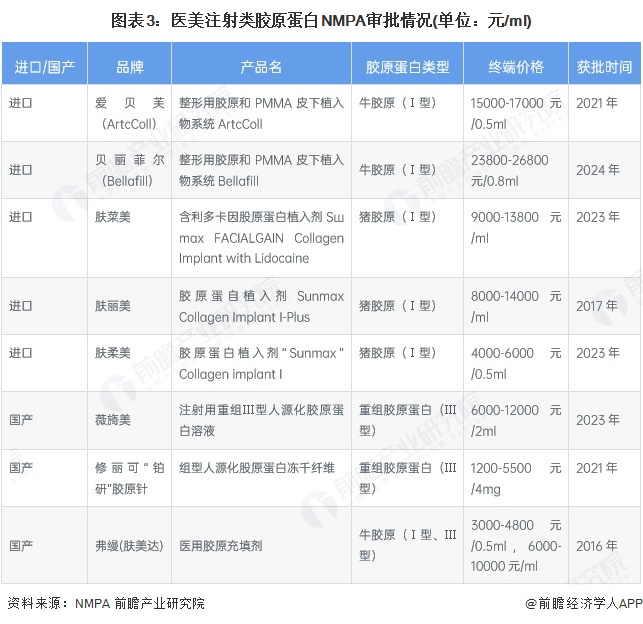This screenshot has width=643, height=624.
Task: Click price '6000-12000元/2ml'
Action: click(516, 420)
